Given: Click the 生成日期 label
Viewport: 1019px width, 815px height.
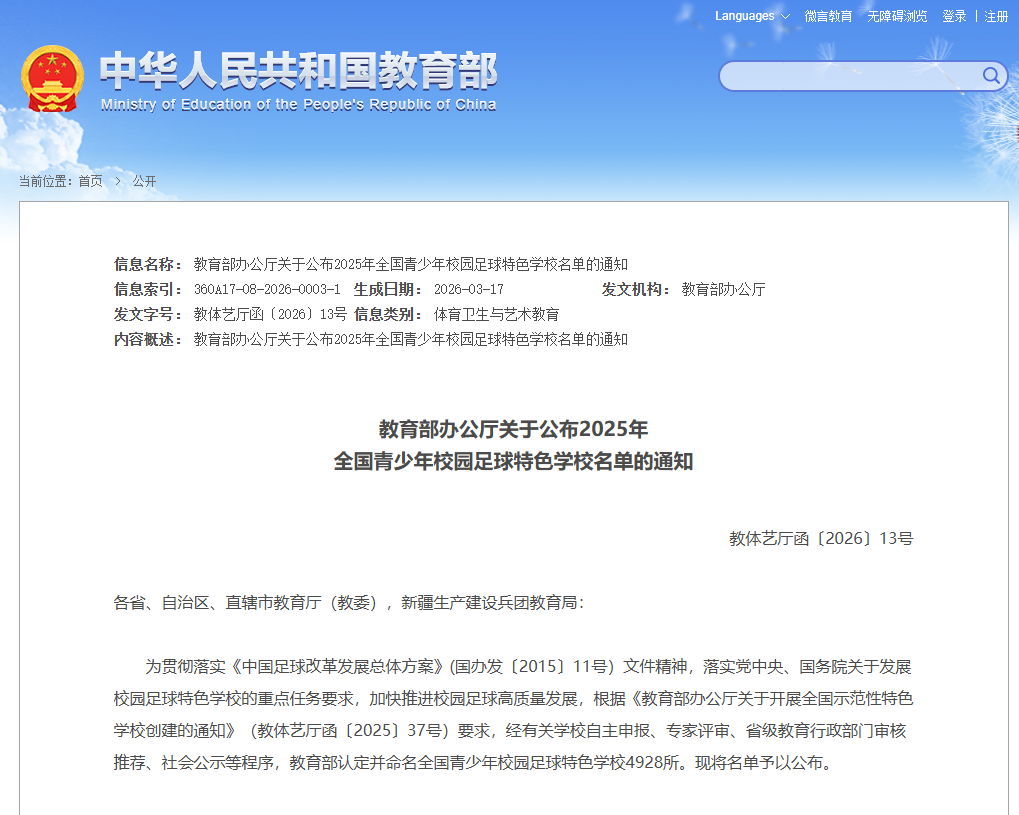Looking at the screenshot, I should 388,289.
